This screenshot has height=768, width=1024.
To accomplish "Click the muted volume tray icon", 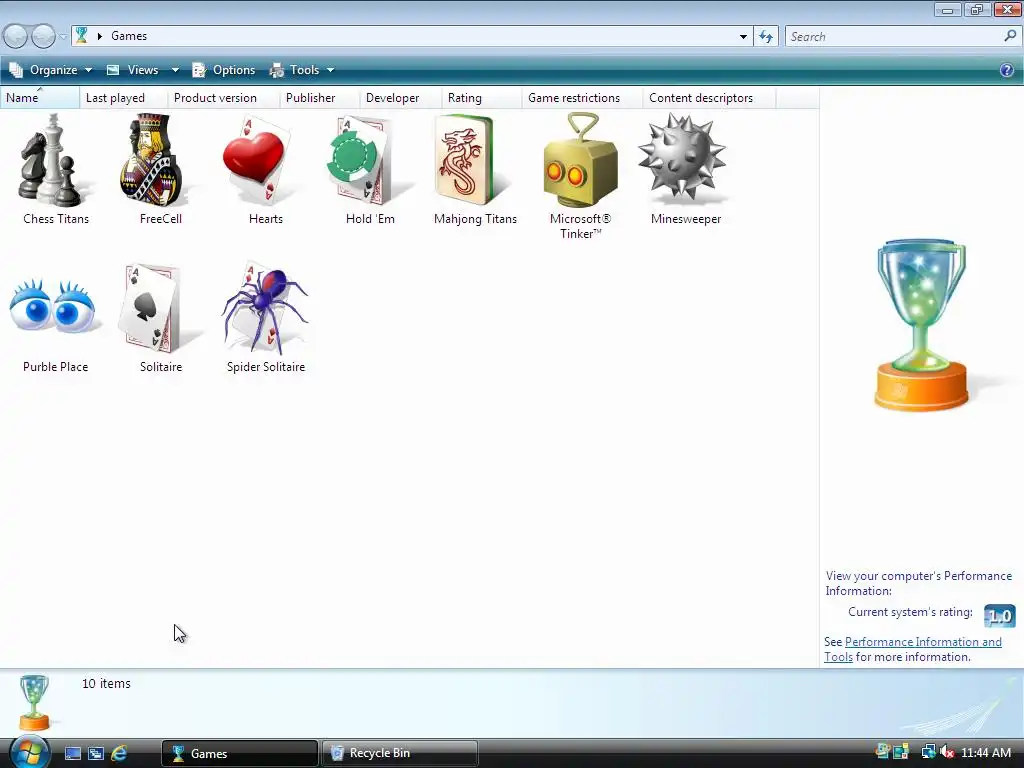I will [948, 752].
